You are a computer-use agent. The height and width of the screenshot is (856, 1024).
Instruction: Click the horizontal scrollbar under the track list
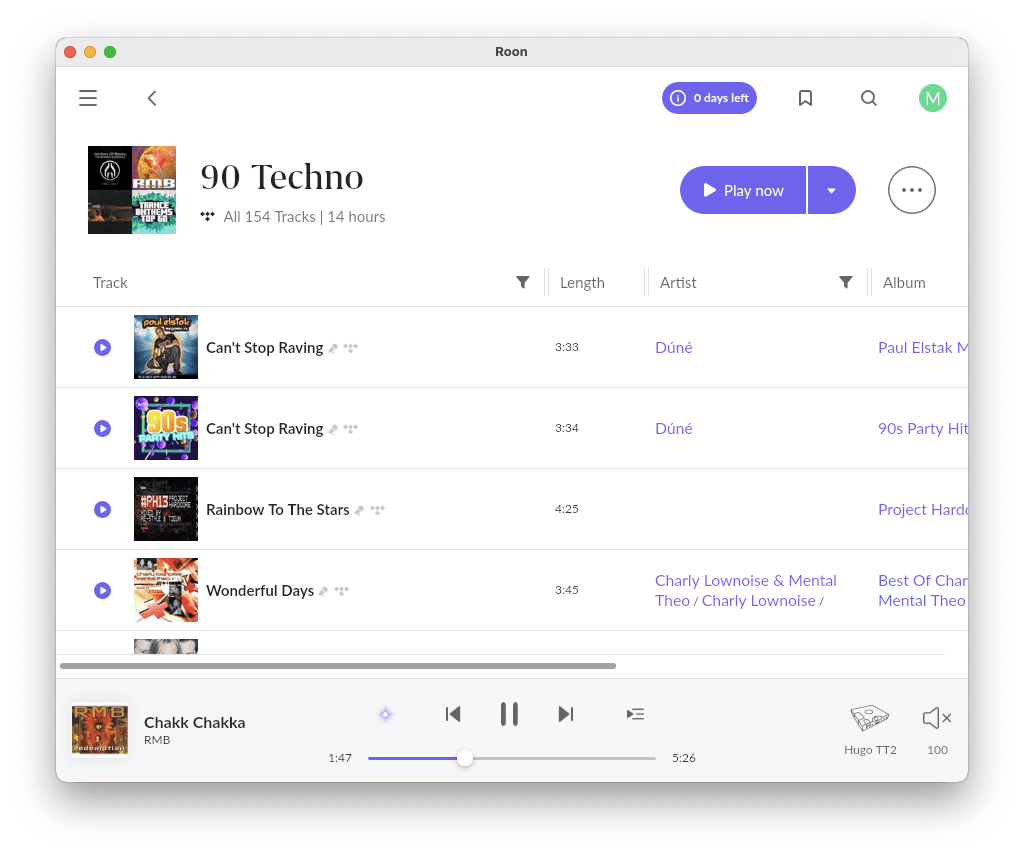coord(338,666)
